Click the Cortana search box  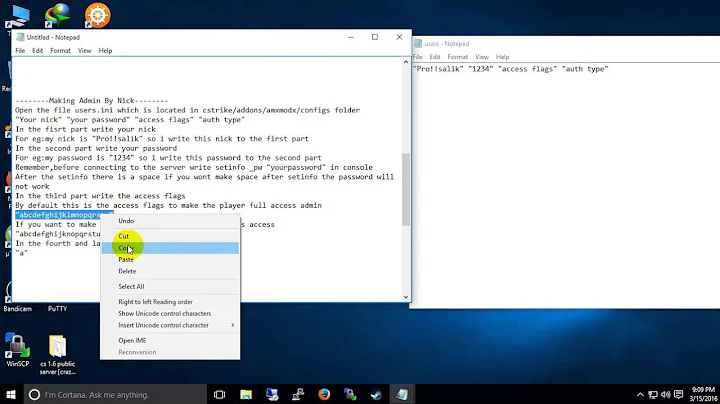point(115,394)
